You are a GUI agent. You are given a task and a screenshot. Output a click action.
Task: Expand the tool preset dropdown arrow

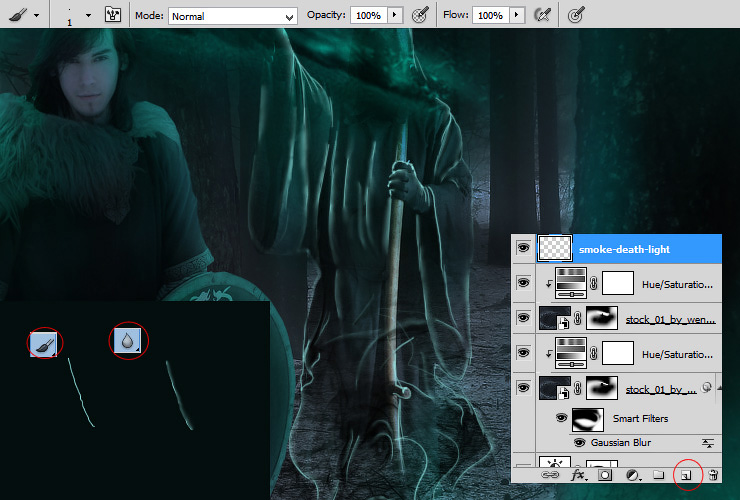coord(36,16)
